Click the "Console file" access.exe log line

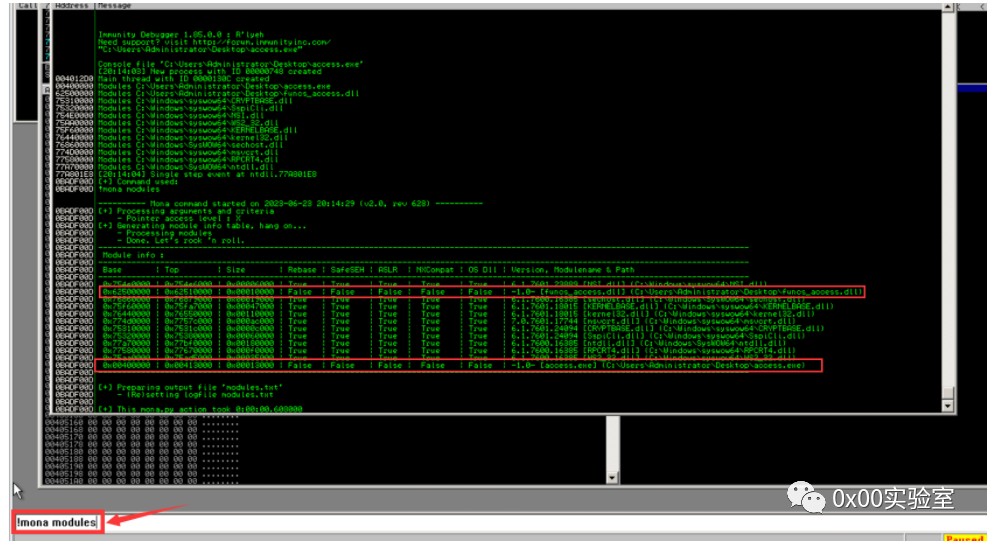pos(230,64)
